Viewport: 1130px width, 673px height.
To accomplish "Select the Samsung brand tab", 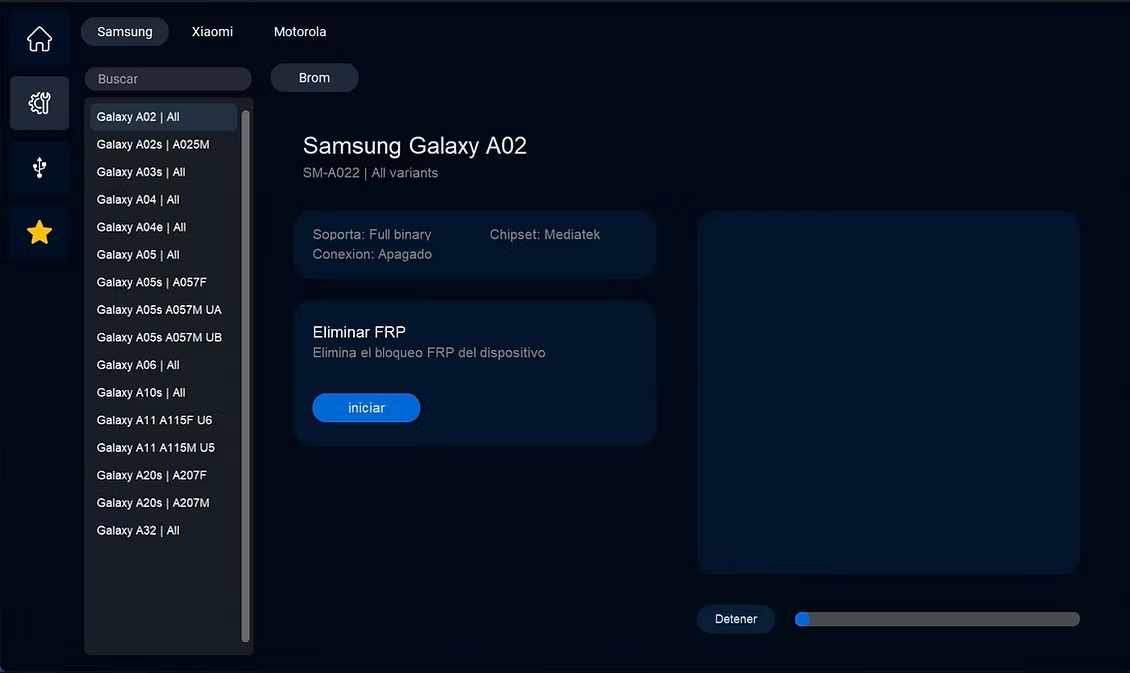I will 124,31.
